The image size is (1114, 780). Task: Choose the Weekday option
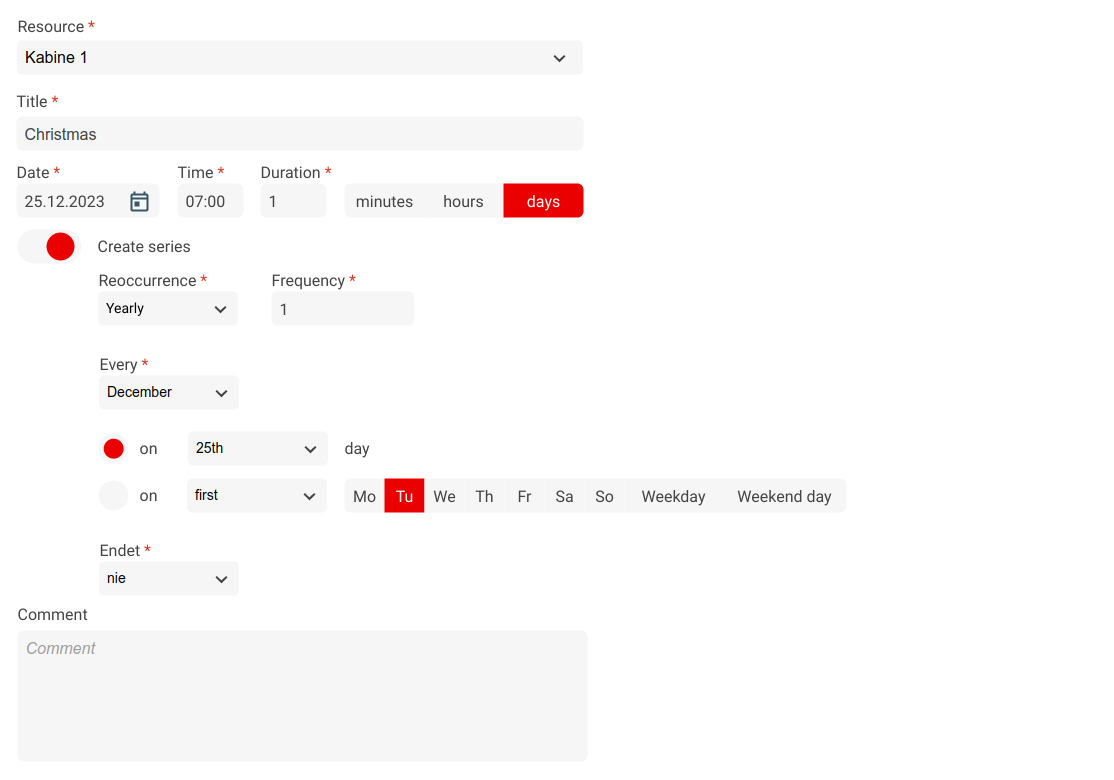tap(673, 497)
